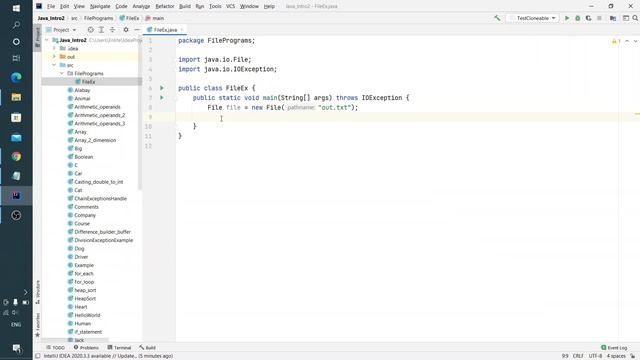Viewport: 640px width, 360px height.
Task: Click the IntelliJ IDEA taskbar icon
Action: (x=16, y=196)
